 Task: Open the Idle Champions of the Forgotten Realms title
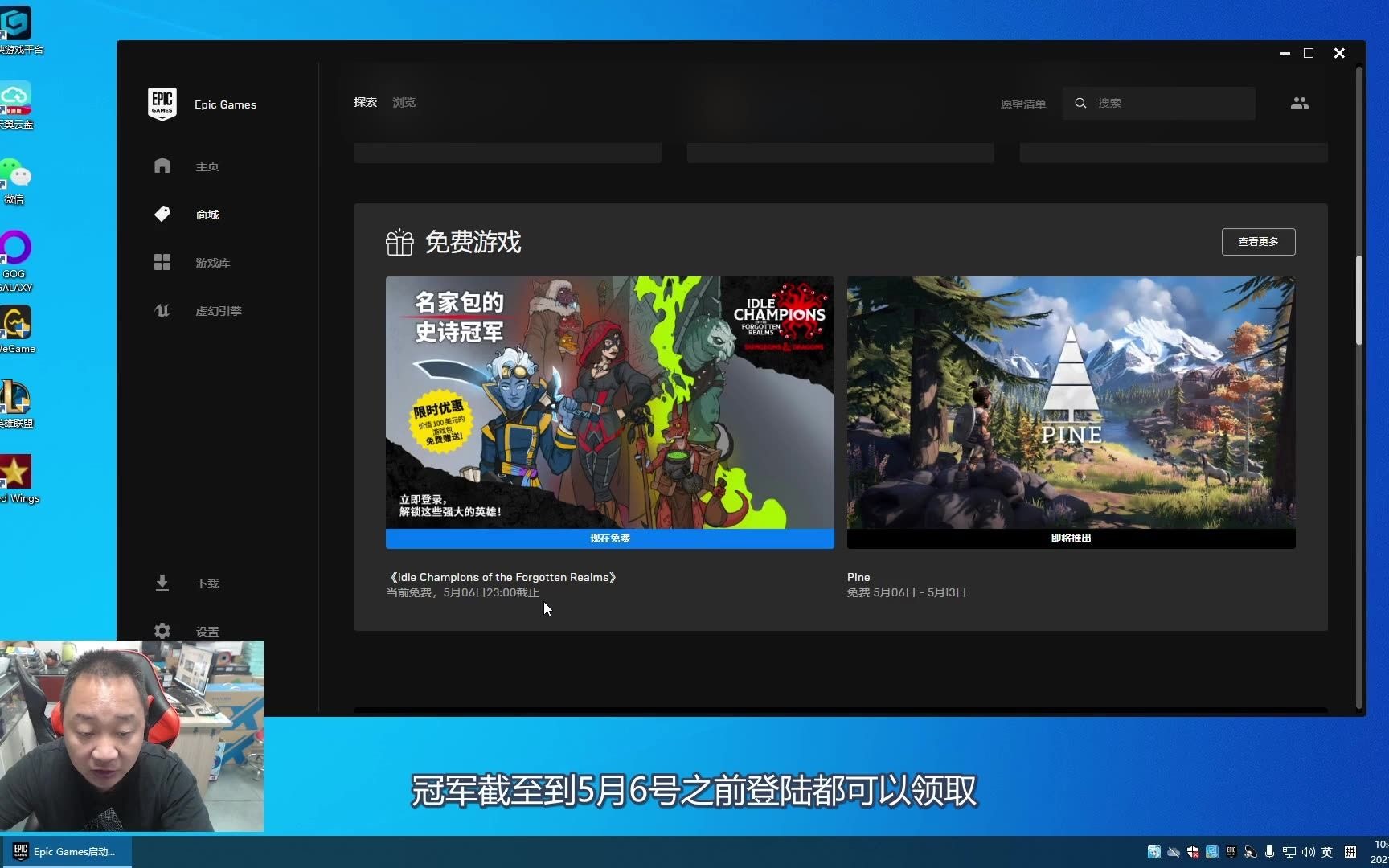[502, 577]
